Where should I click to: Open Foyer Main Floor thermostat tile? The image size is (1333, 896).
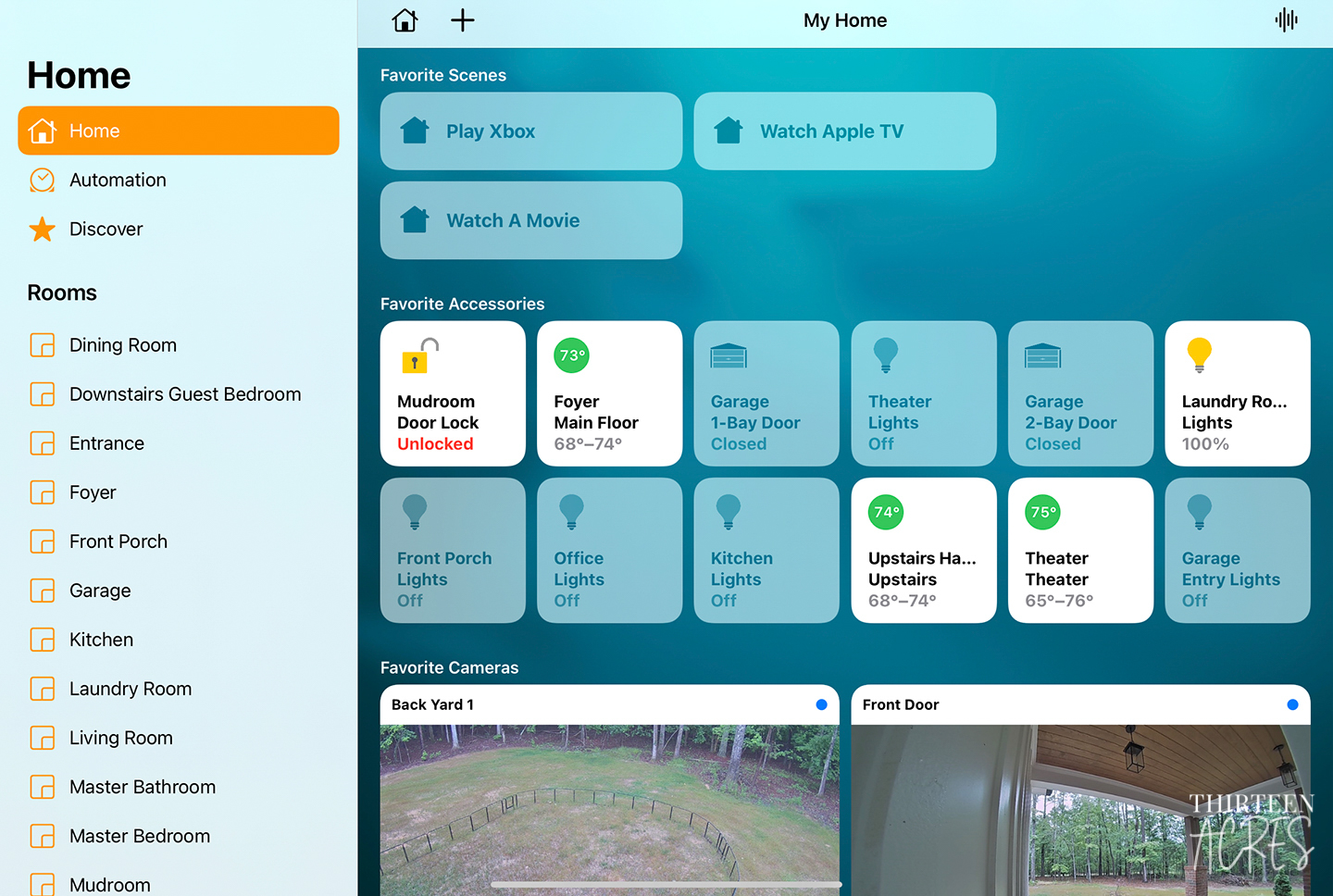[x=610, y=393]
